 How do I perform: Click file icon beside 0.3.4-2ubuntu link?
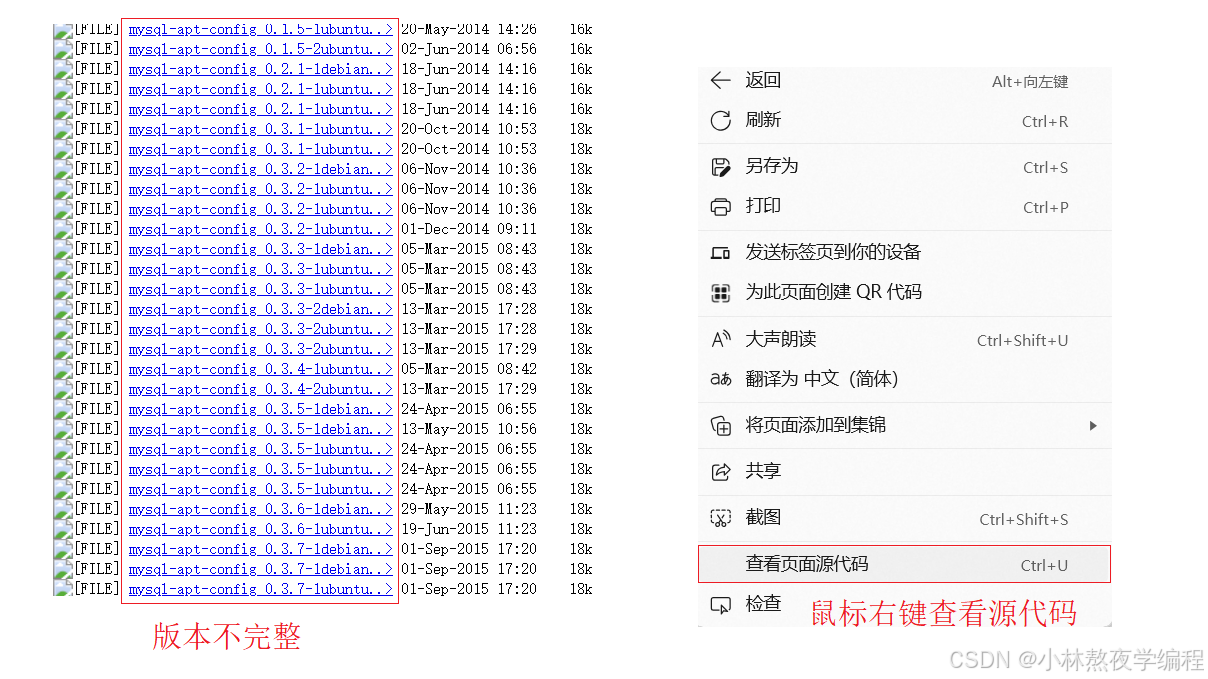coord(62,389)
